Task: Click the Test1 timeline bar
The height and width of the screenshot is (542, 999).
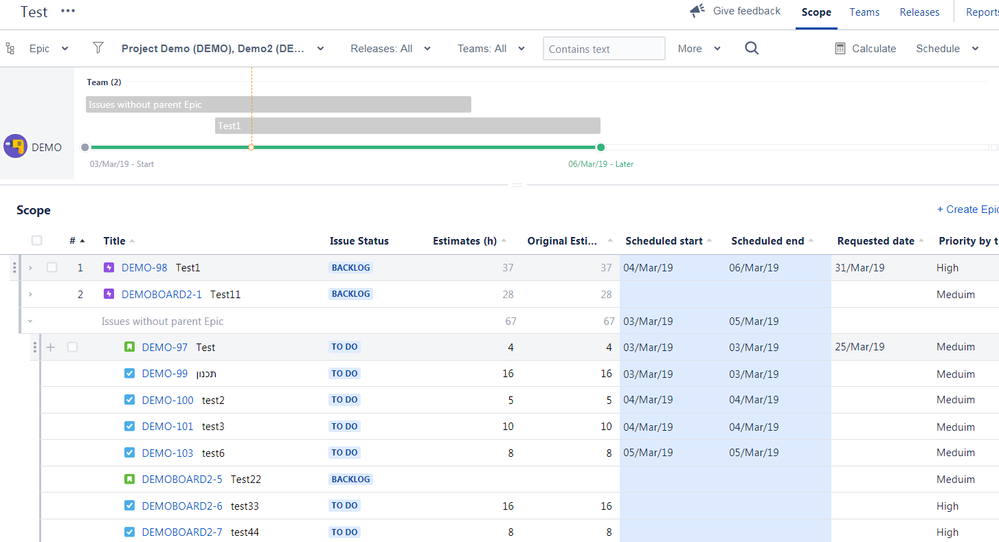Action: click(x=408, y=125)
